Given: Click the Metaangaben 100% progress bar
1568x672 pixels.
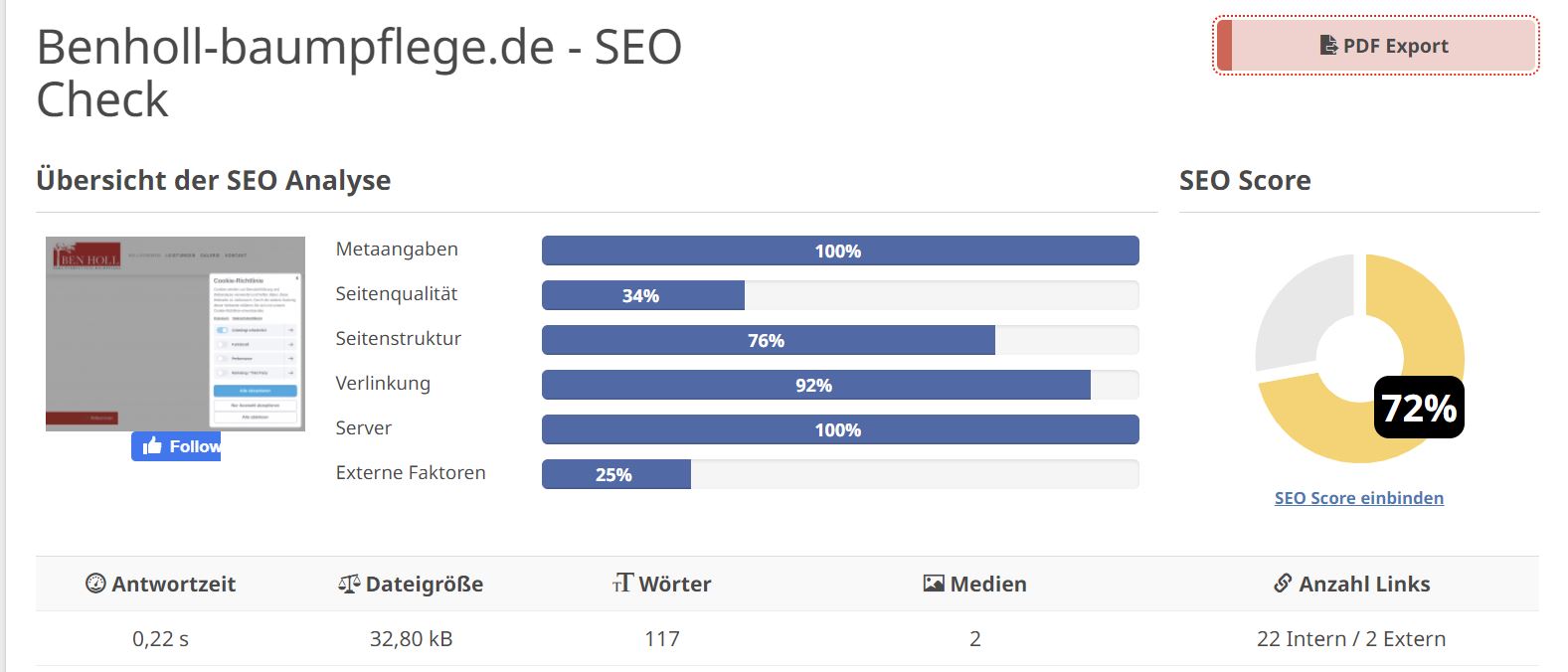Looking at the screenshot, I should click(x=840, y=251).
